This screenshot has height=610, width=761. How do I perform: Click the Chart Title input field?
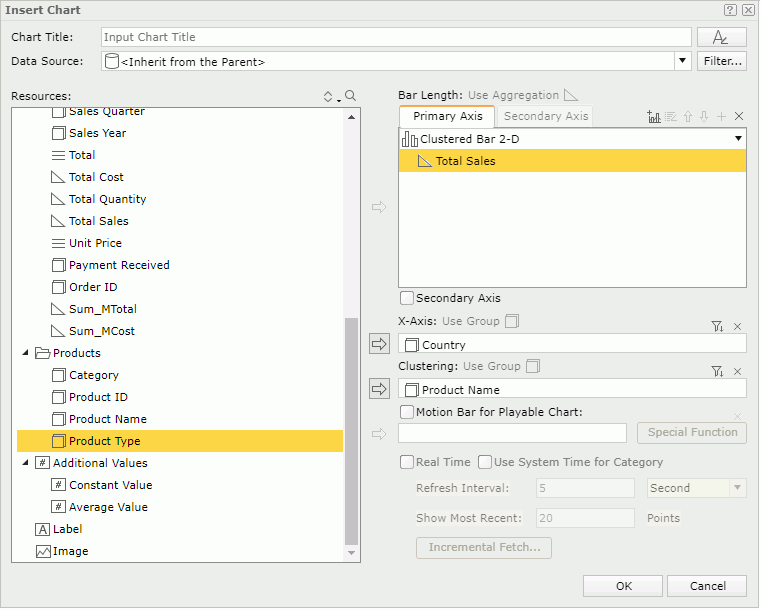(x=396, y=37)
